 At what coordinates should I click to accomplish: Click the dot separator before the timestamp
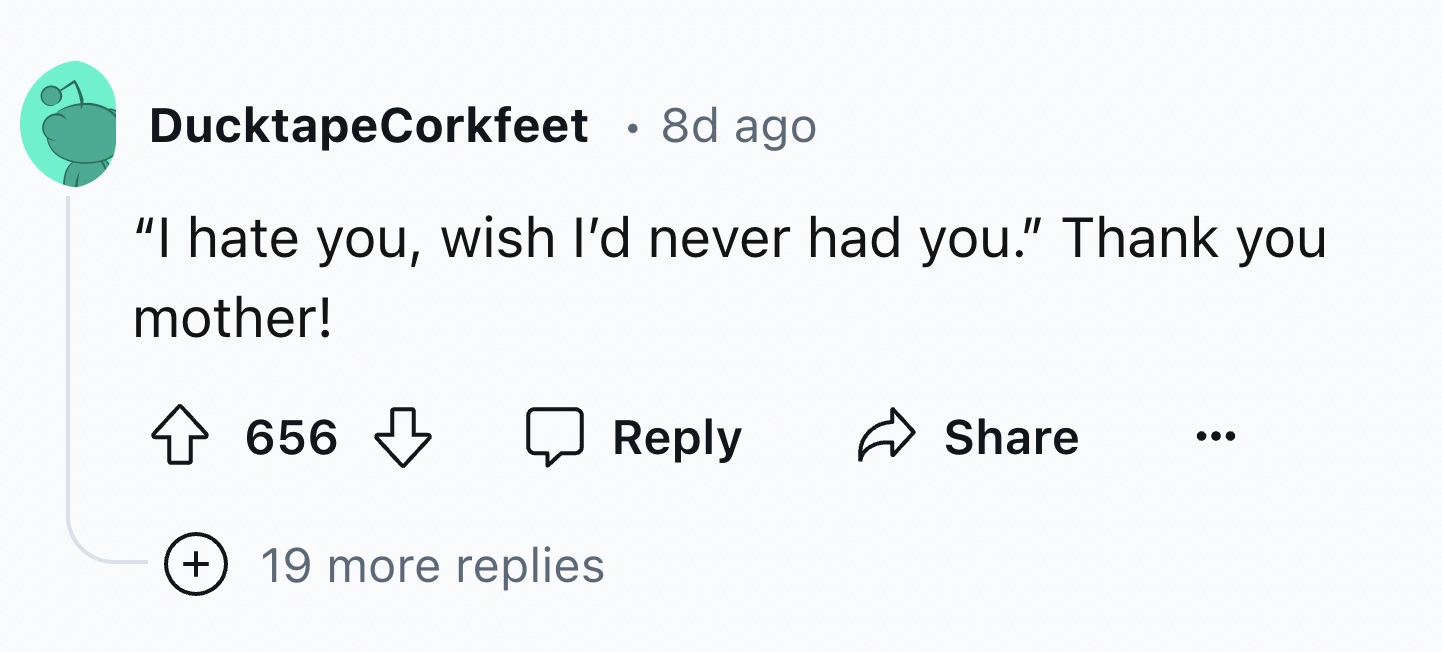pos(631,129)
